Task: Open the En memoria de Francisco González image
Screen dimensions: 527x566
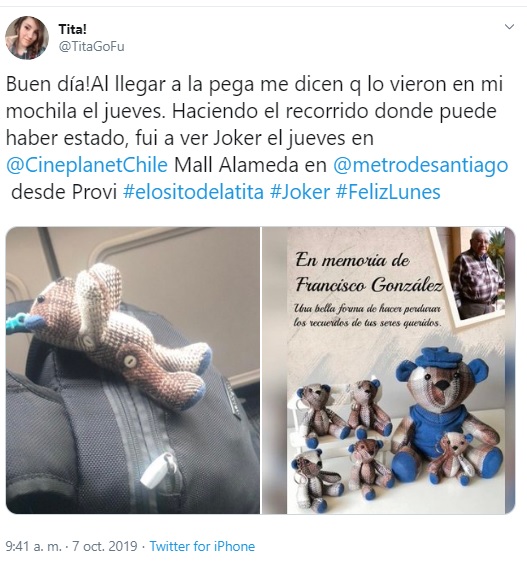Action: coord(388,370)
